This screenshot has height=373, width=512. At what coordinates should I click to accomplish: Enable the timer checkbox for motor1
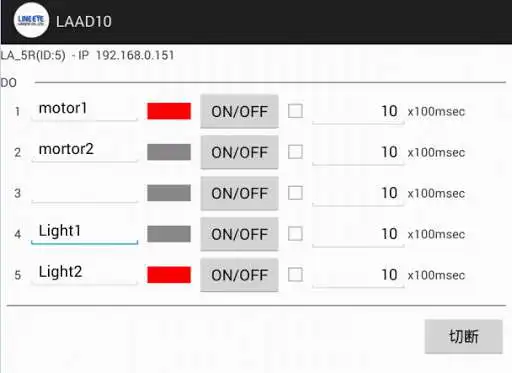[295, 111]
